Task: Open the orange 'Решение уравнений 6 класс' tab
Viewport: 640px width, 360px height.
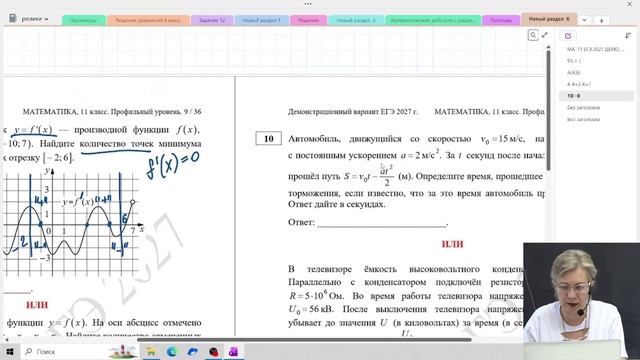Action: click(148, 20)
